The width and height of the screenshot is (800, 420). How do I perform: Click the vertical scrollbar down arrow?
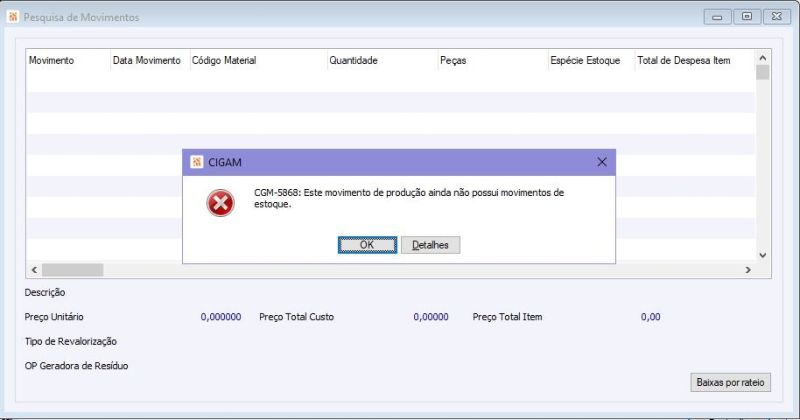click(x=763, y=255)
